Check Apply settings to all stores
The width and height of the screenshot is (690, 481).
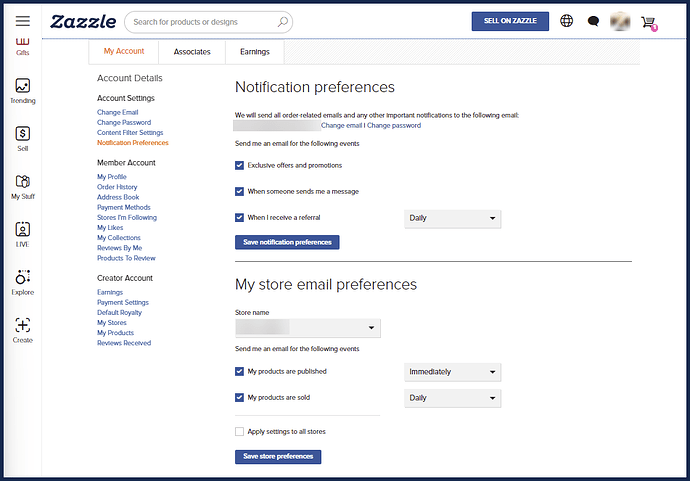tap(239, 431)
